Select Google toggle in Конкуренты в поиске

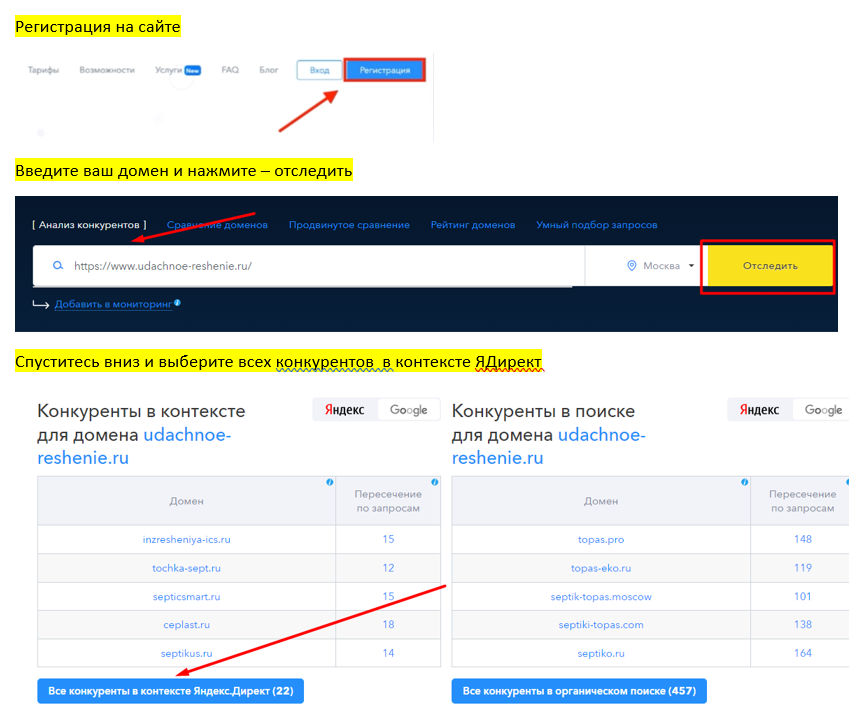pyautogui.click(x=823, y=410)
